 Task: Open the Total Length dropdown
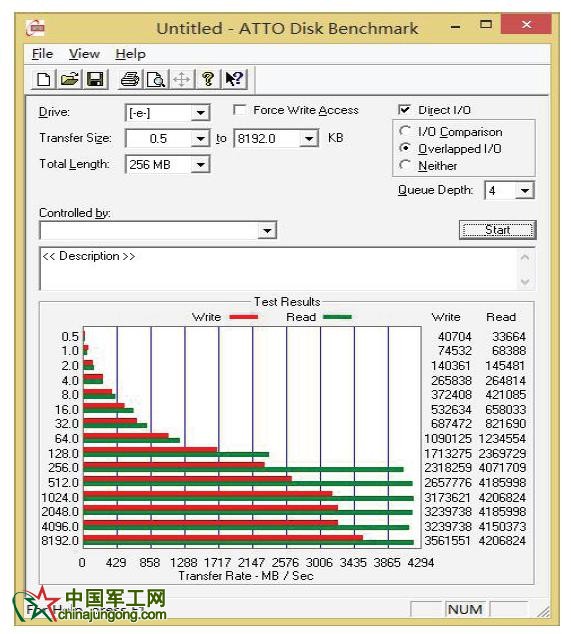pos(200,165)
